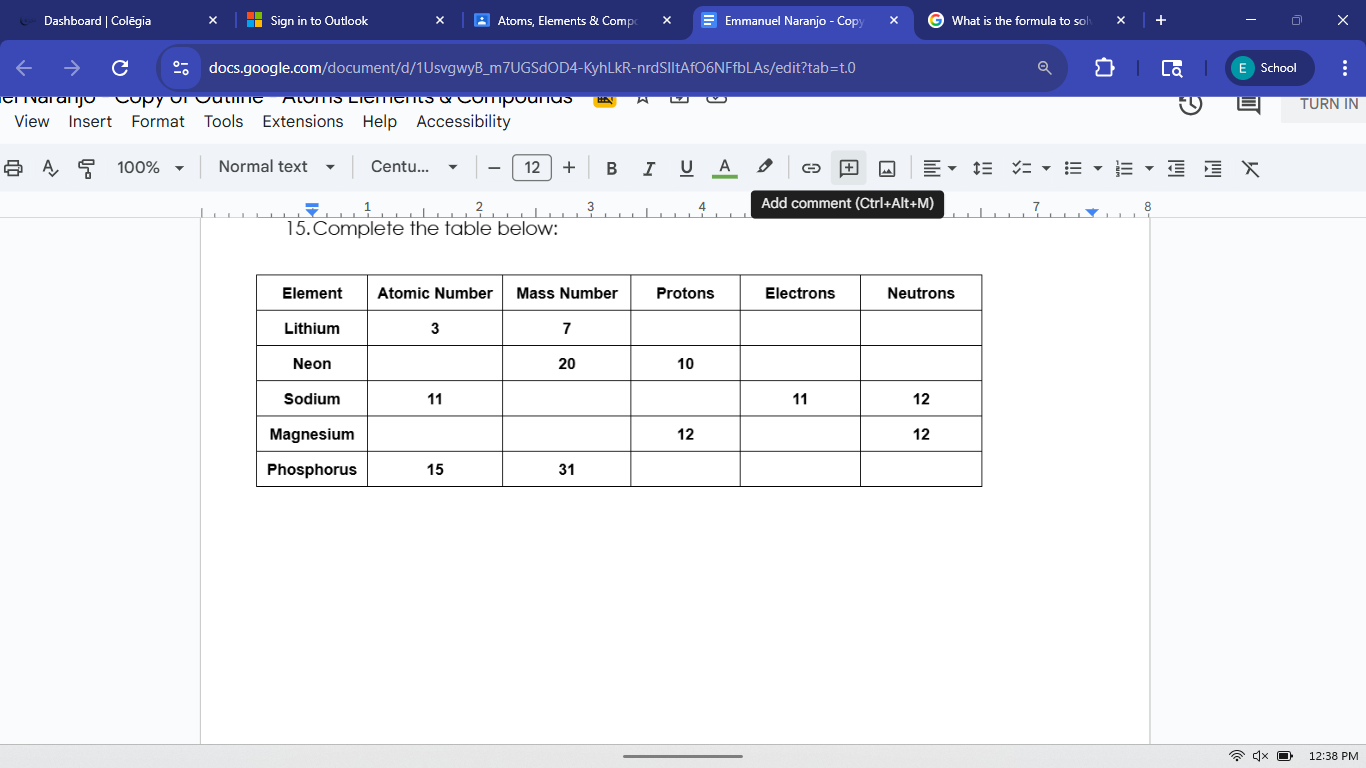Open the School profile account
1366x768 pixels.
tap(1268, 68)
